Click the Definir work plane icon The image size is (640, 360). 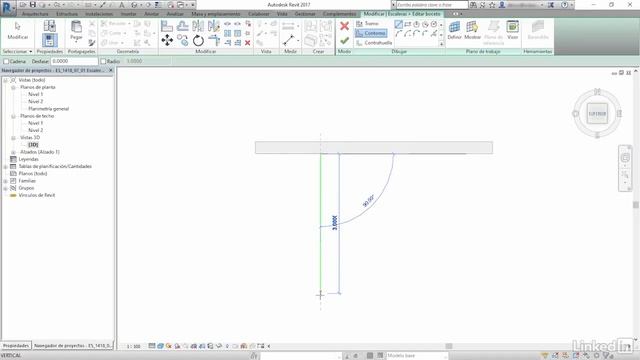(454, 27)
